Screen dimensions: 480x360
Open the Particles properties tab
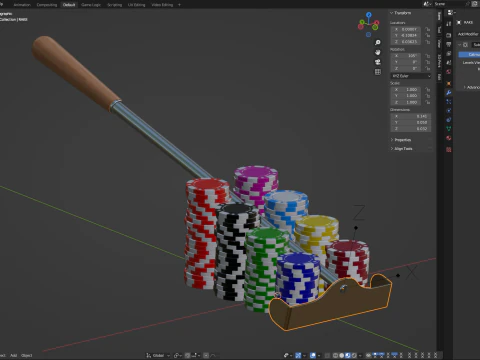pos(449,102)
